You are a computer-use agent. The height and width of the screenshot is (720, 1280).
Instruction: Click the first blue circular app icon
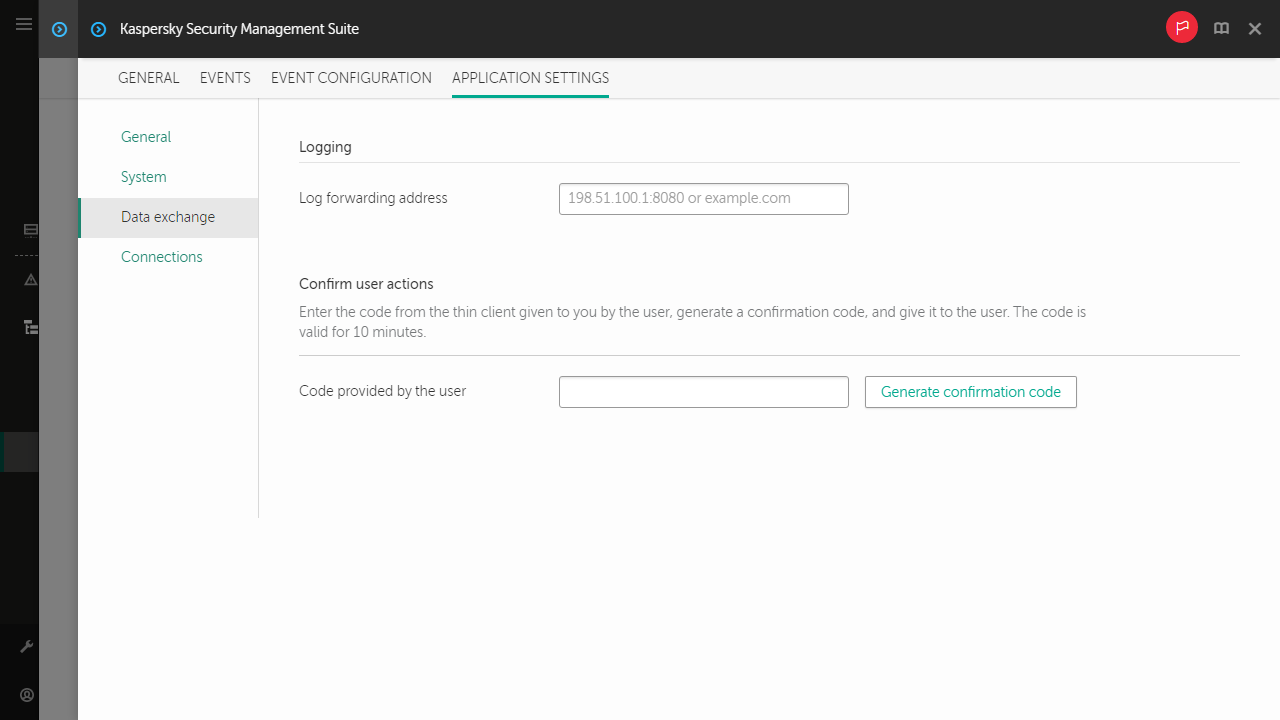[58, 29]
